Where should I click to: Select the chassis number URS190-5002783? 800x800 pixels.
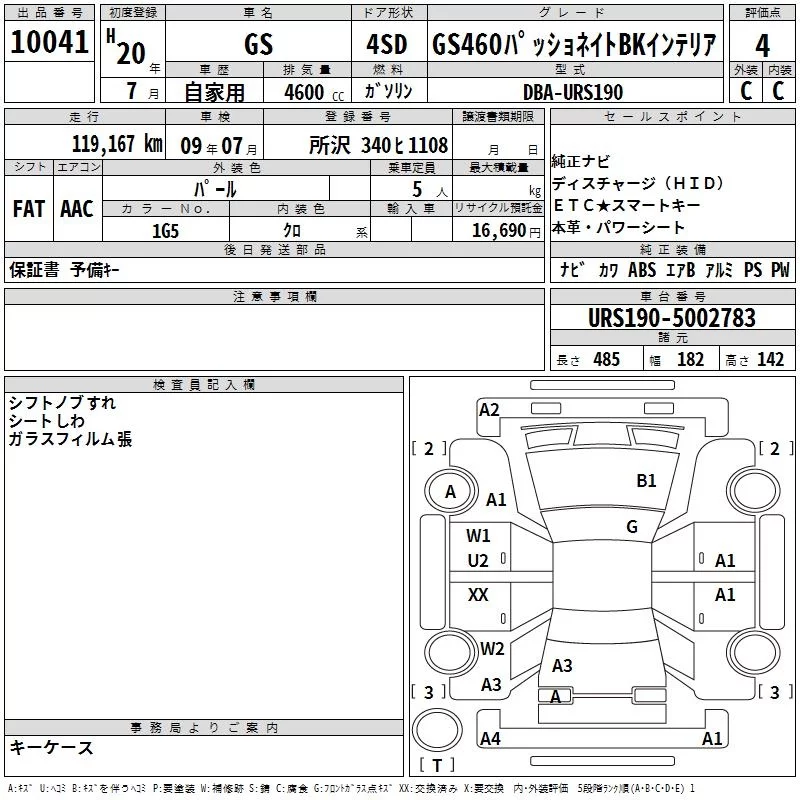(672, 318)
